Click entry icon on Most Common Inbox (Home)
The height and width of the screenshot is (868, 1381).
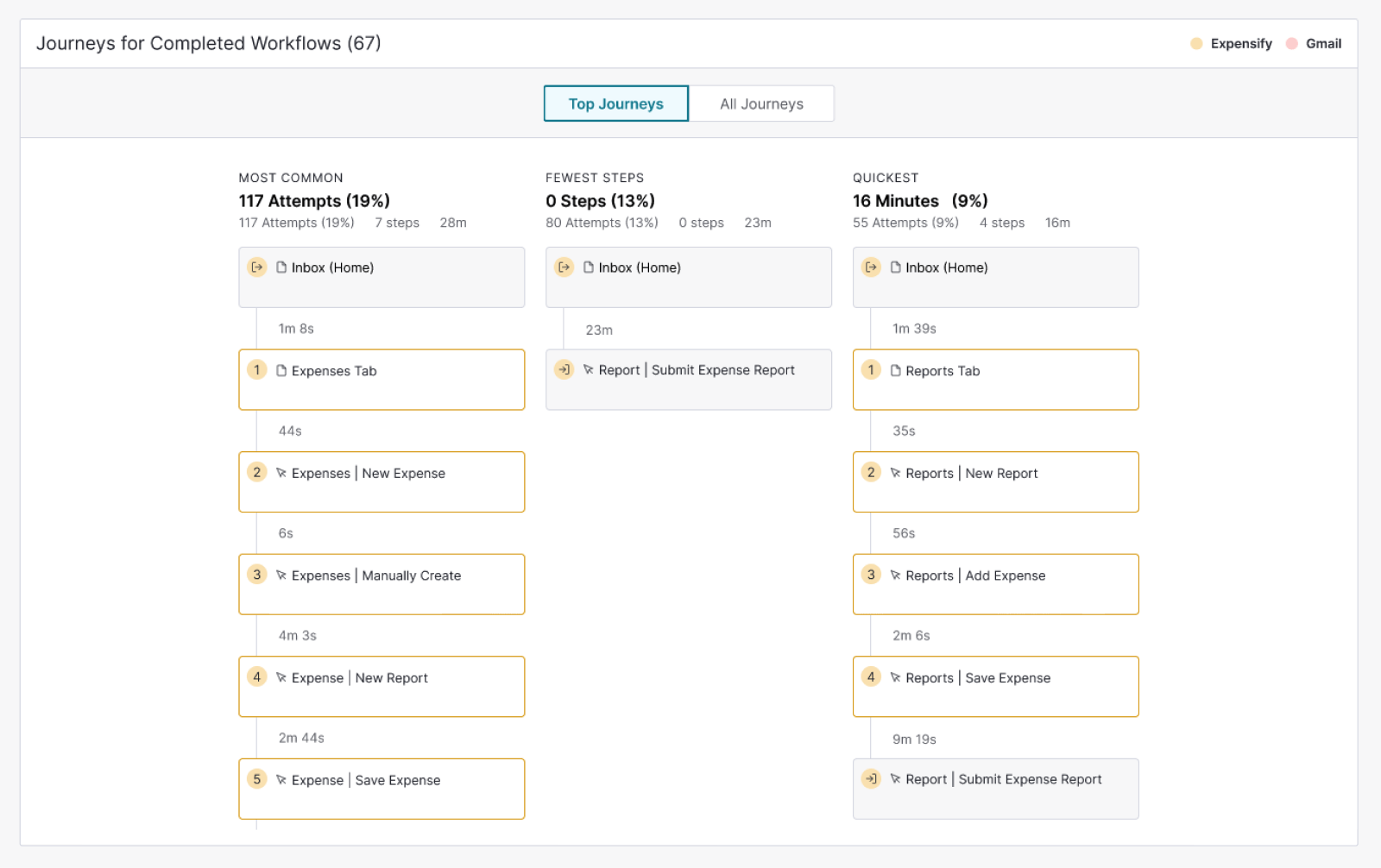click(x=257, y=267)
